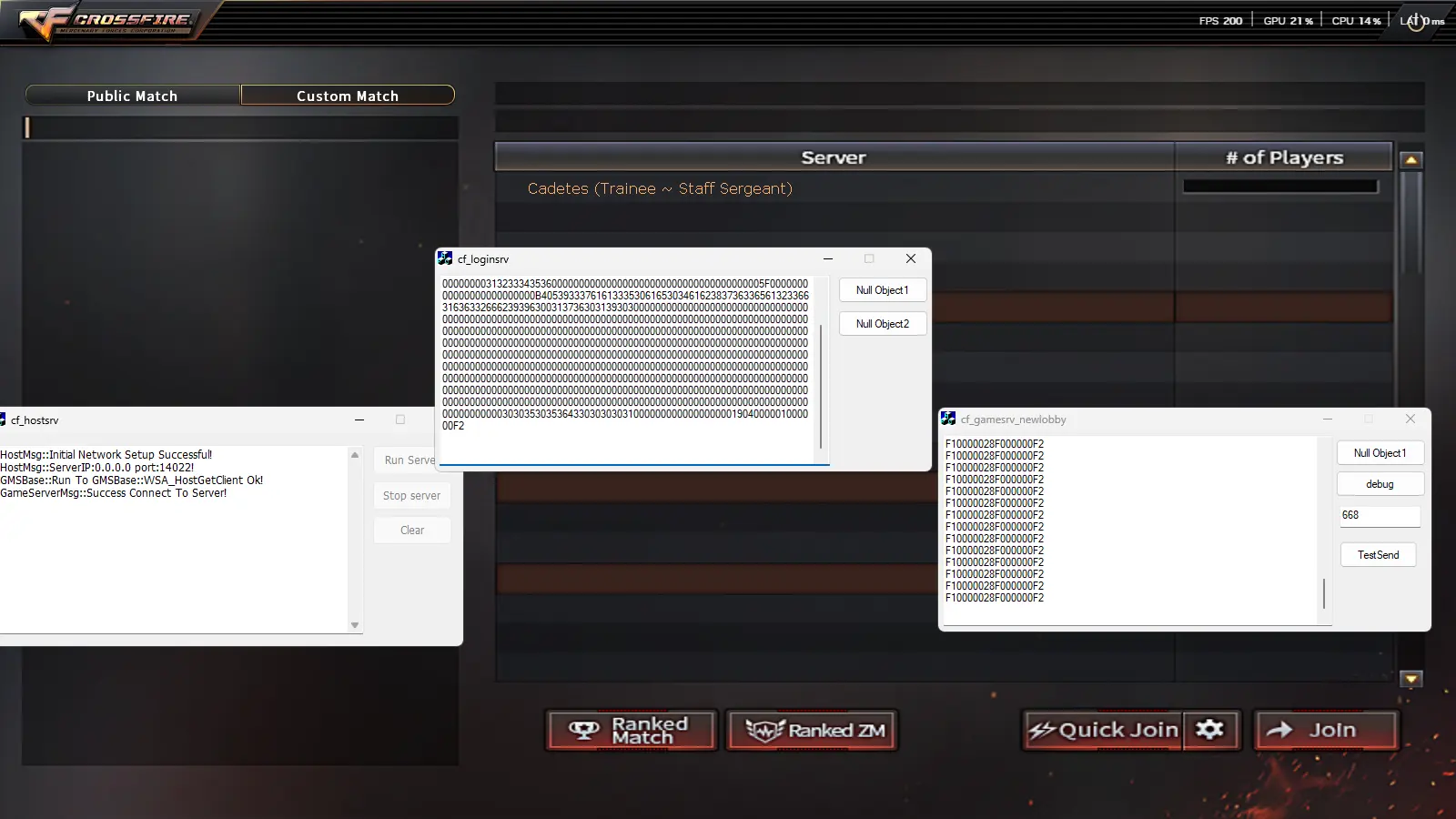Click the server list vertical scrollbar
1456x819 pixels.
pos(1411,223)
